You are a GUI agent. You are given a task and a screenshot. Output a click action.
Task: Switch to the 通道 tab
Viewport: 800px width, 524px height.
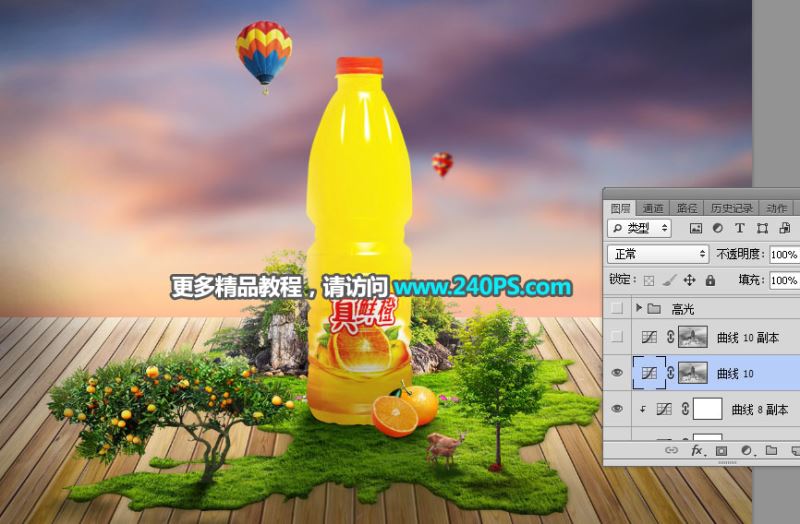pos(653,208)
